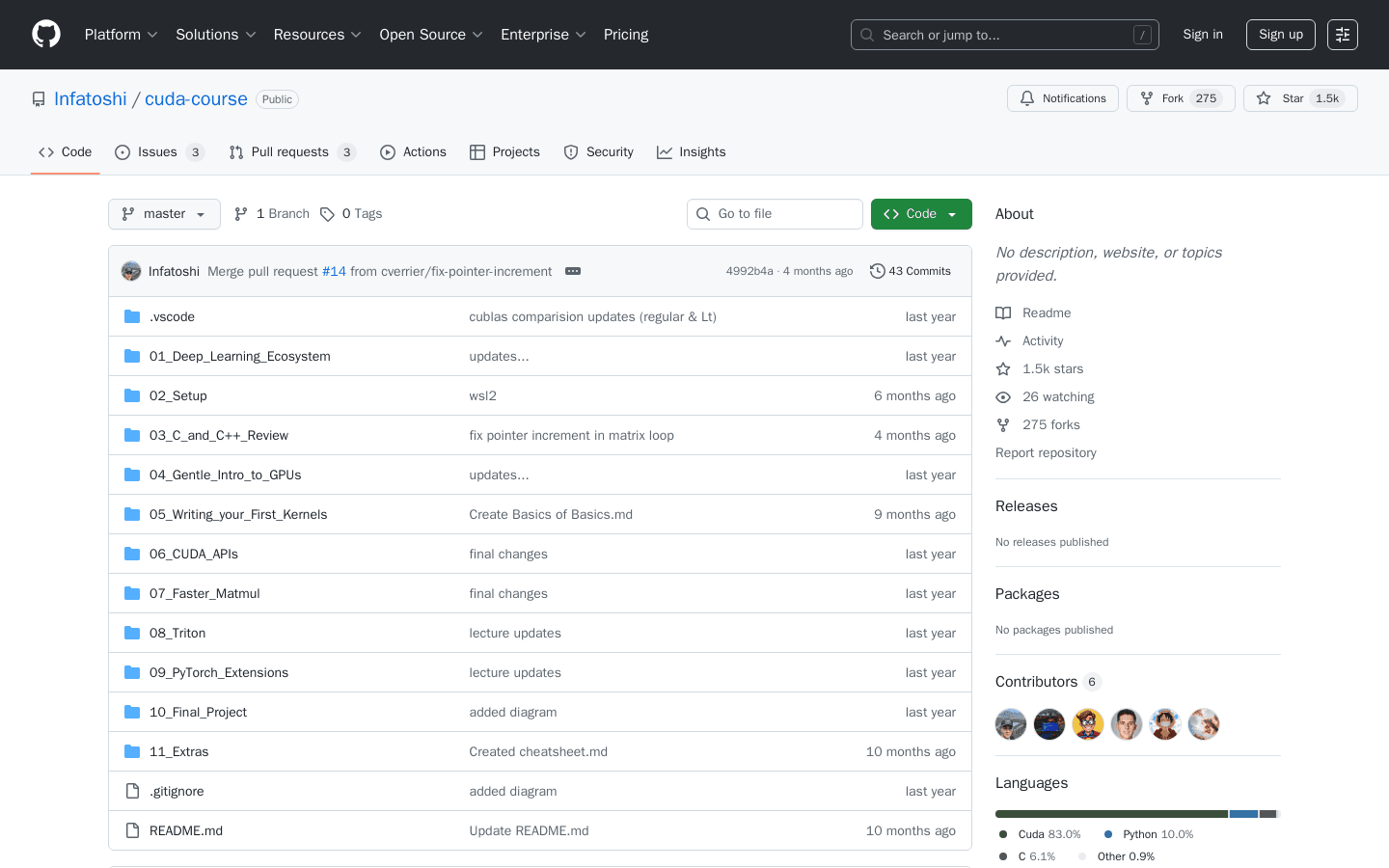This screenshot has height=868, width=1389.
Task: Open the command palette icon button
Action: pos(1343,35)
